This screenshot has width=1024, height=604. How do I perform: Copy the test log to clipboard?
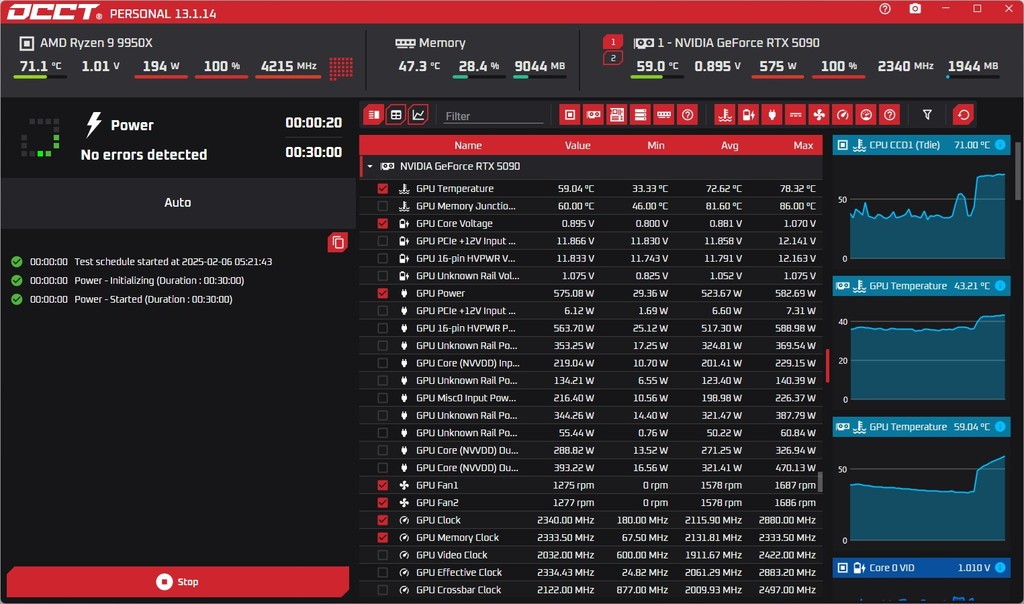(x=338, y=242)
